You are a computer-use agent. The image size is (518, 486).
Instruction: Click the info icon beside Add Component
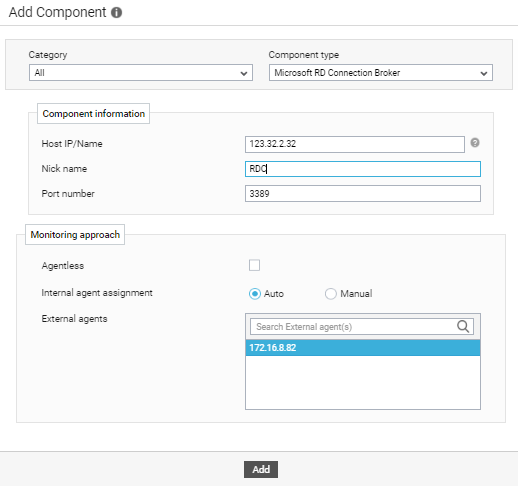click(116, 13)
